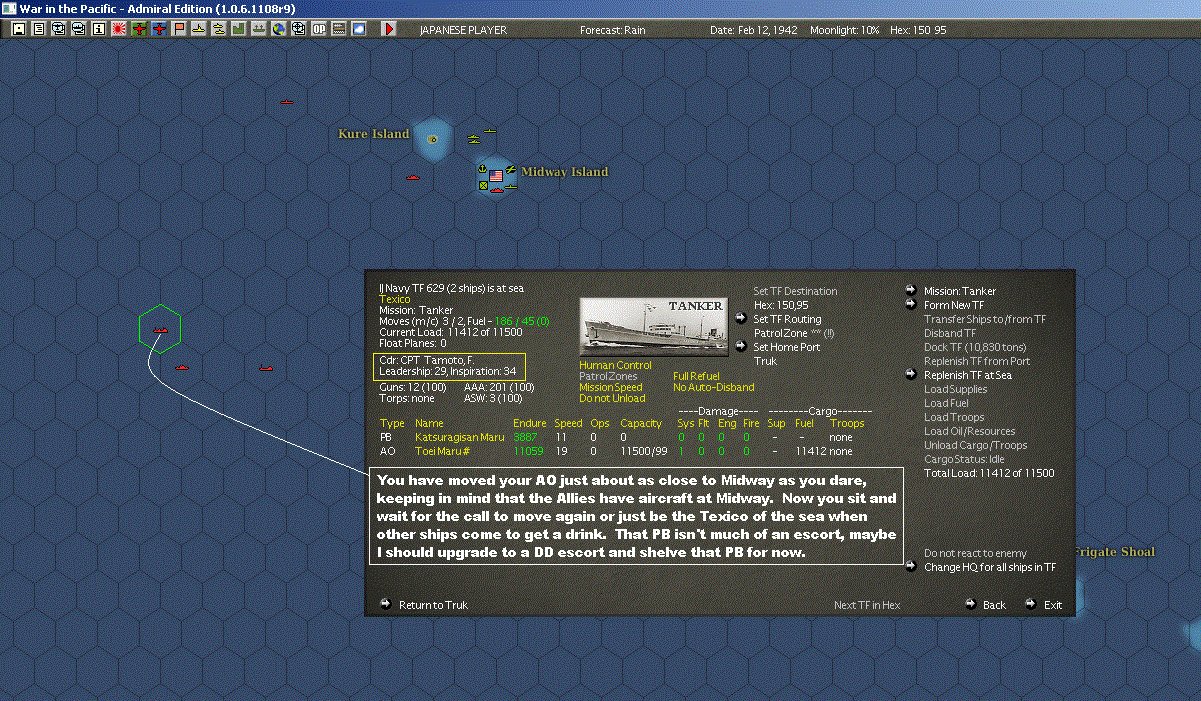This screenshot has height=701, width=1201.
Task: Click the orange flag toolbar icon
Action: click(x=179, y=29)
